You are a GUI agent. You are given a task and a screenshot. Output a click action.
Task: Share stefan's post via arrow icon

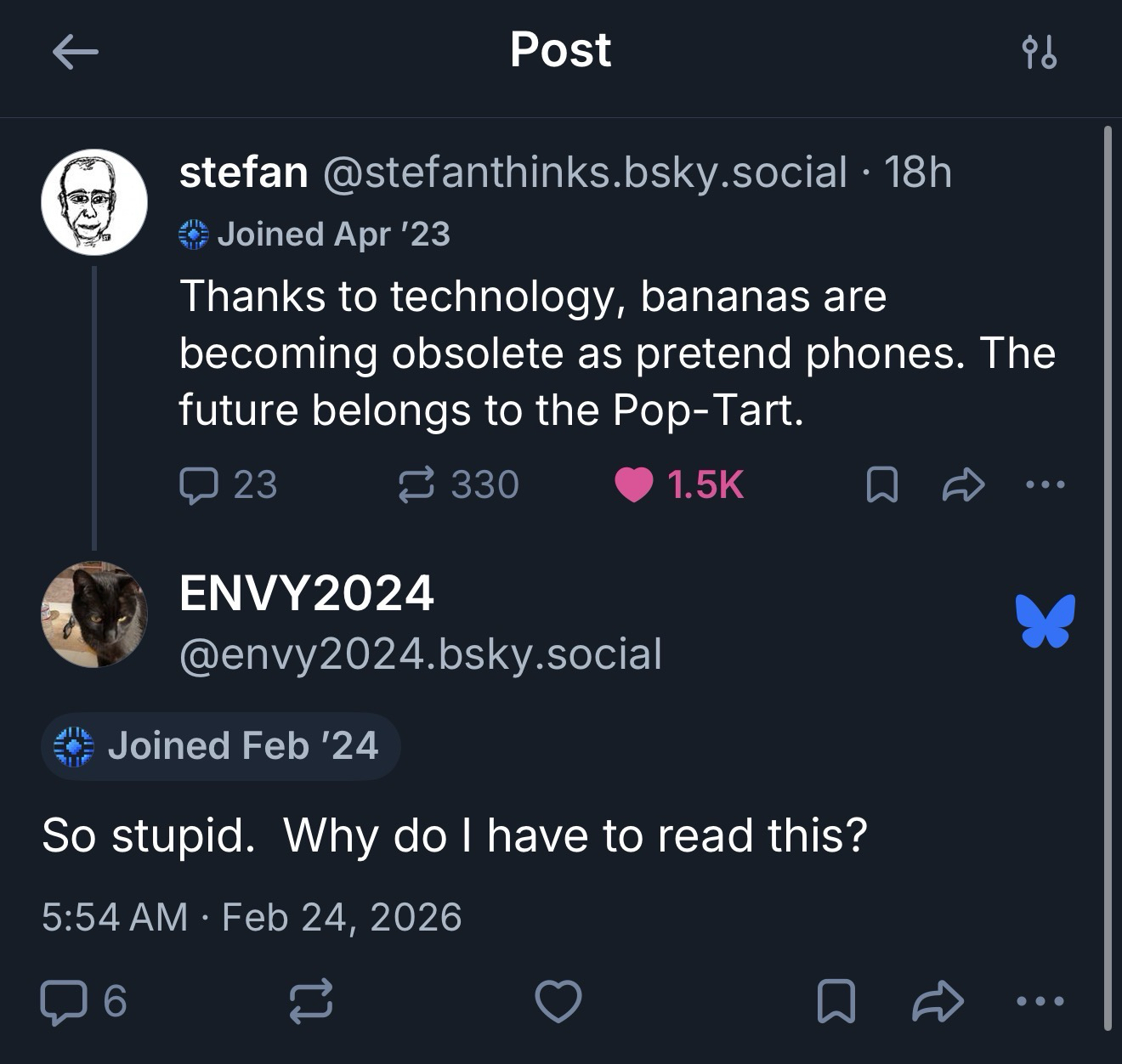tap(964, 485)
